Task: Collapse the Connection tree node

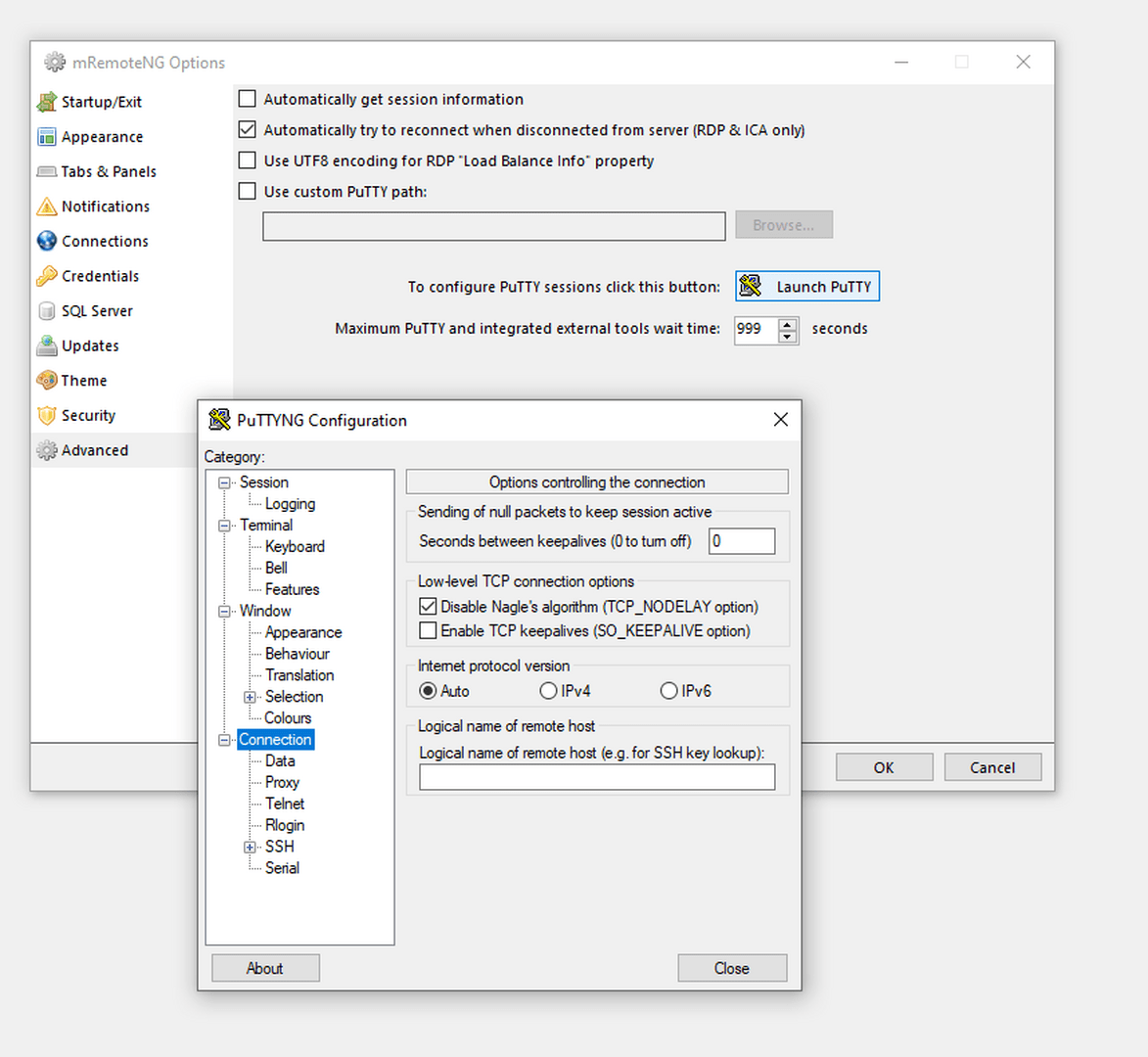Action: (x=224, y=740)
